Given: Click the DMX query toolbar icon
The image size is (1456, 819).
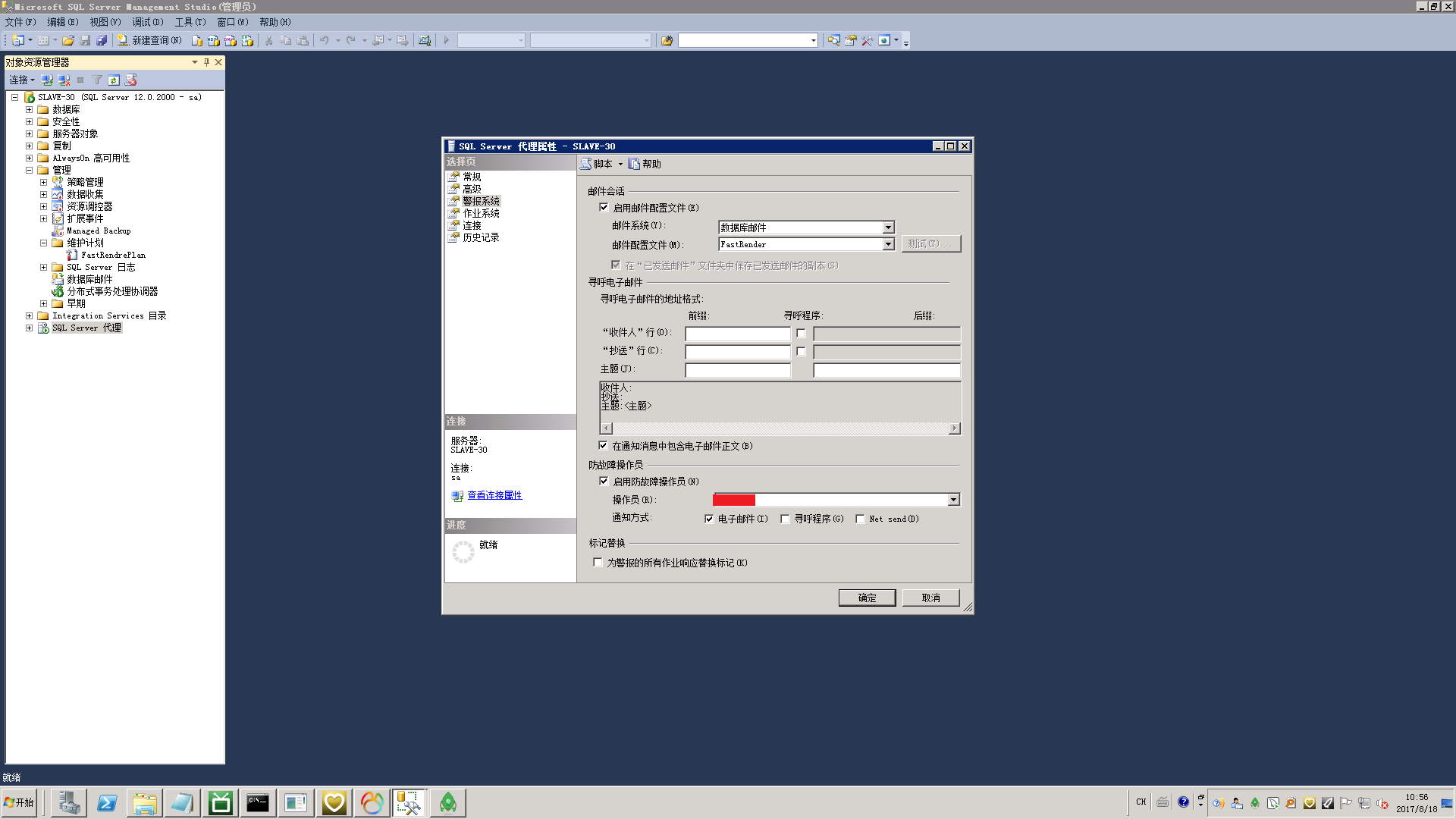Looking at the screenshot, I should pyautogui.click(x=231, y=40).
